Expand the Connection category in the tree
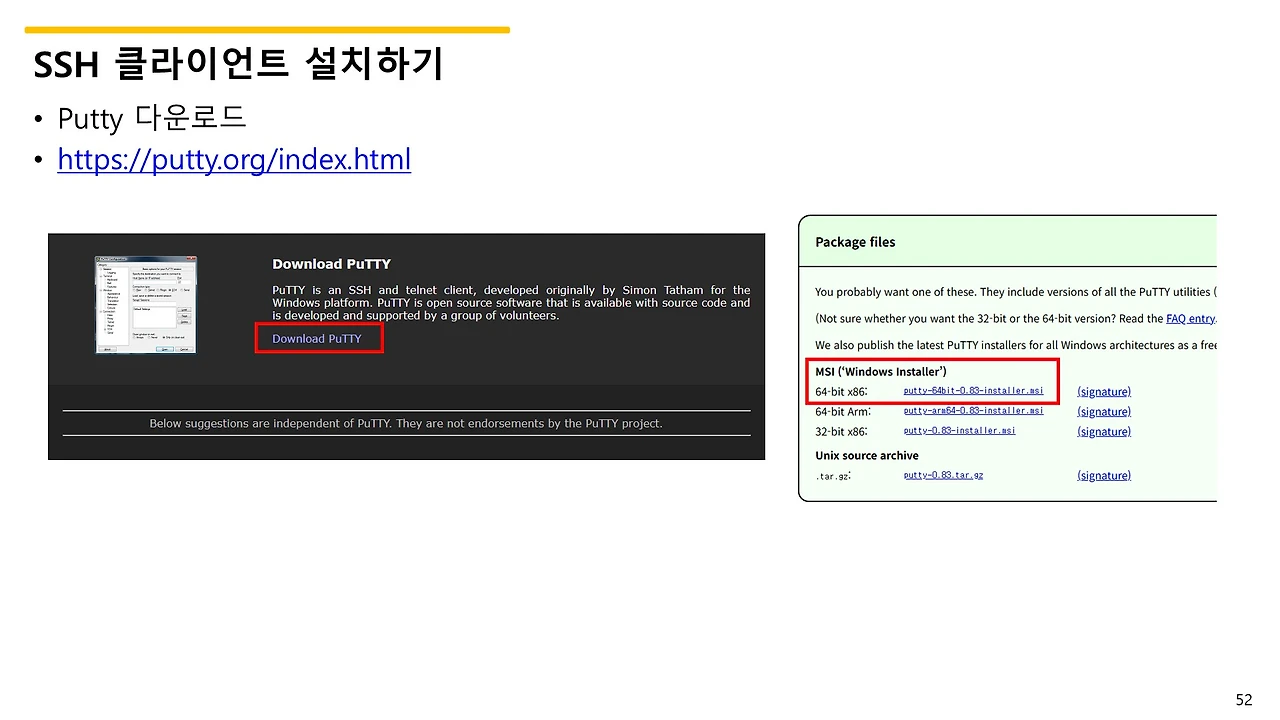The width and height of the screenshot is (1280, 720). click(101, 312)
